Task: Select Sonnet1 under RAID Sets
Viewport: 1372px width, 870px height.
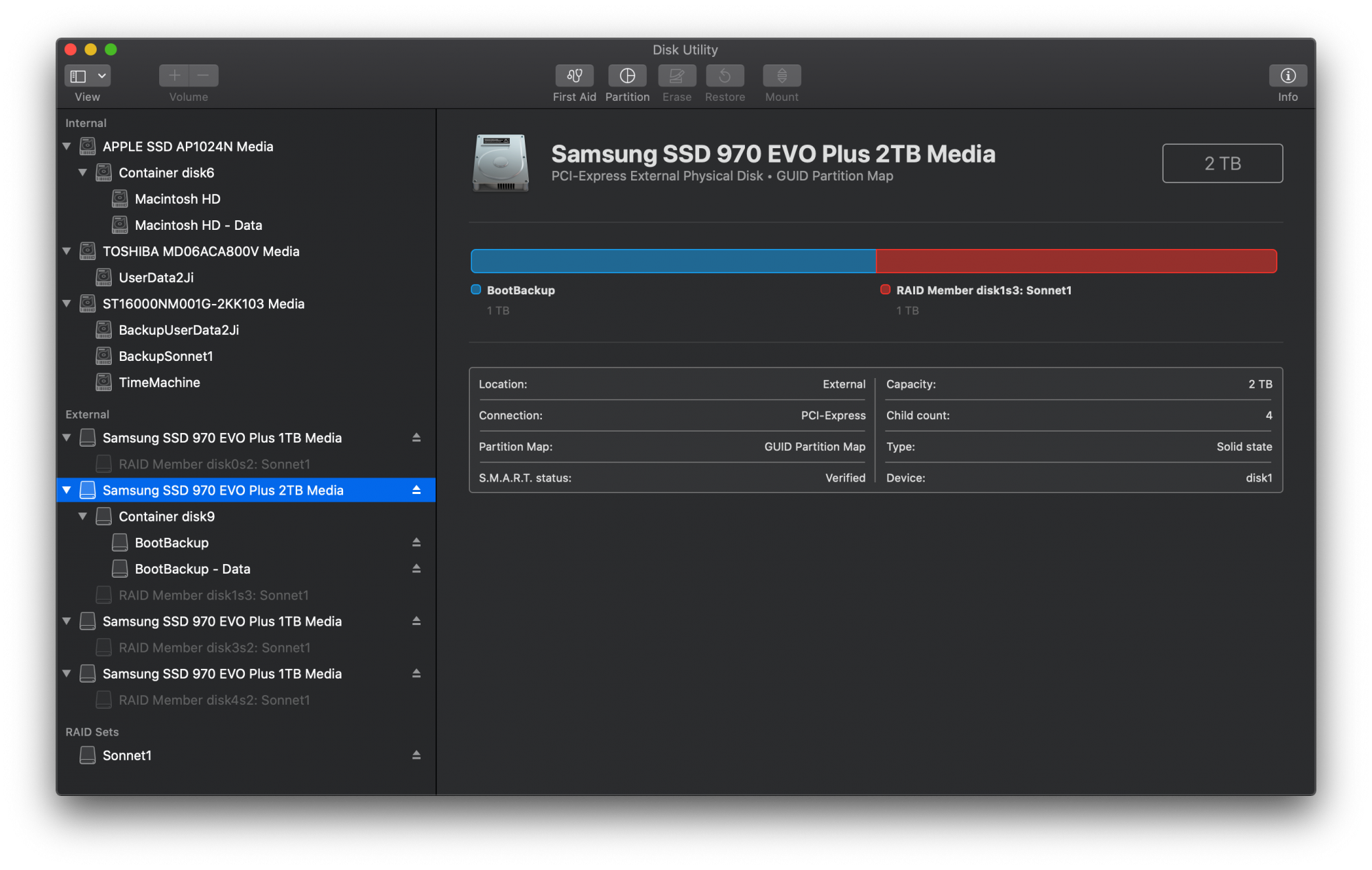Action: click(x=246, y=755)
